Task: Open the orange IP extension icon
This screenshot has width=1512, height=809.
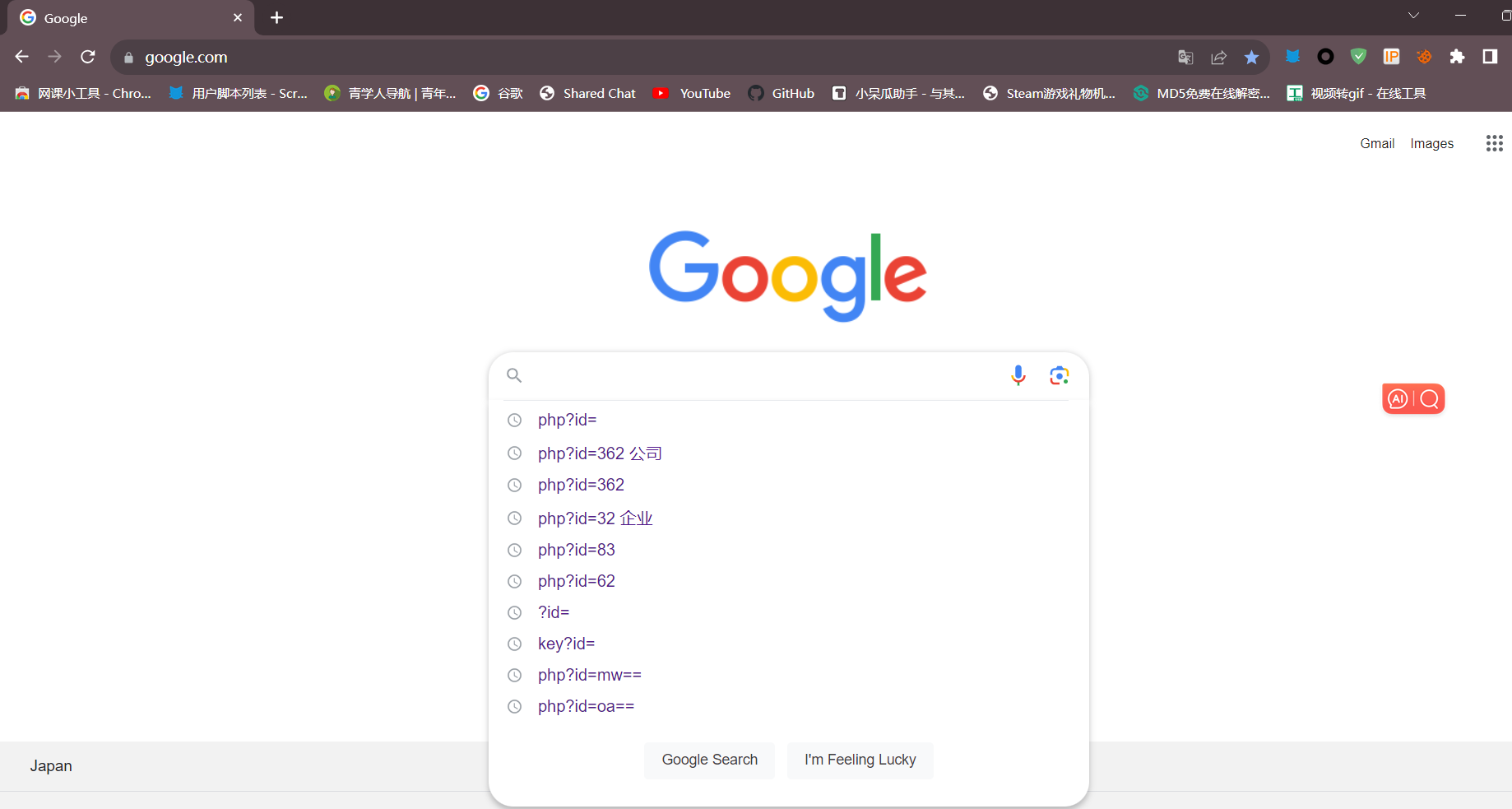Action: pyautogui.click(x=1391, y=56)
